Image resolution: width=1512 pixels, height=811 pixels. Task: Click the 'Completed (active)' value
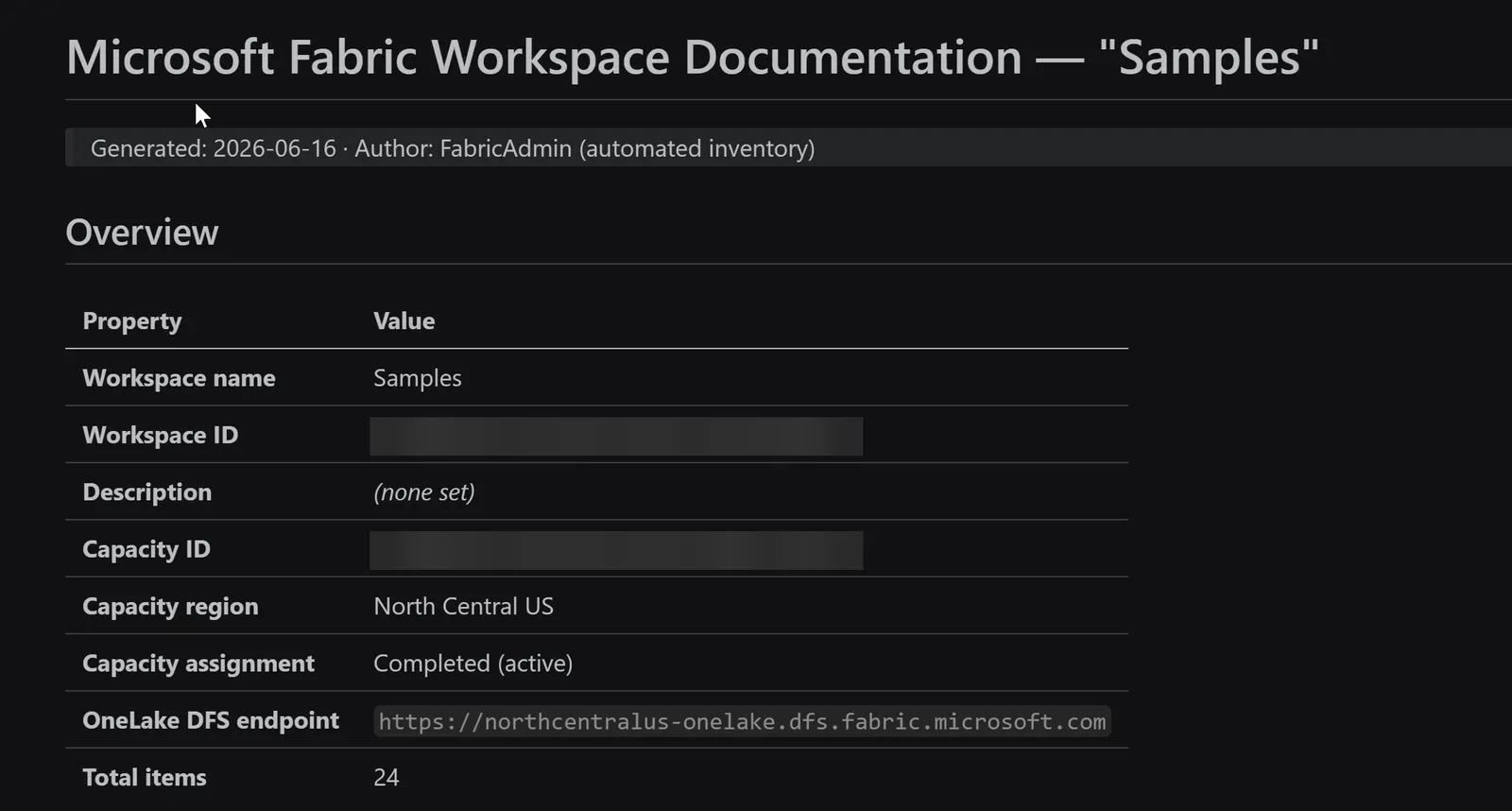point(473,664)
